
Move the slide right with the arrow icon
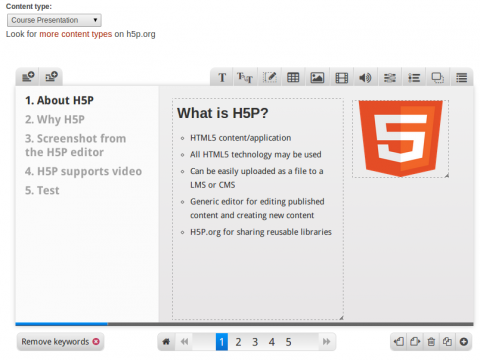pos(415,342)
